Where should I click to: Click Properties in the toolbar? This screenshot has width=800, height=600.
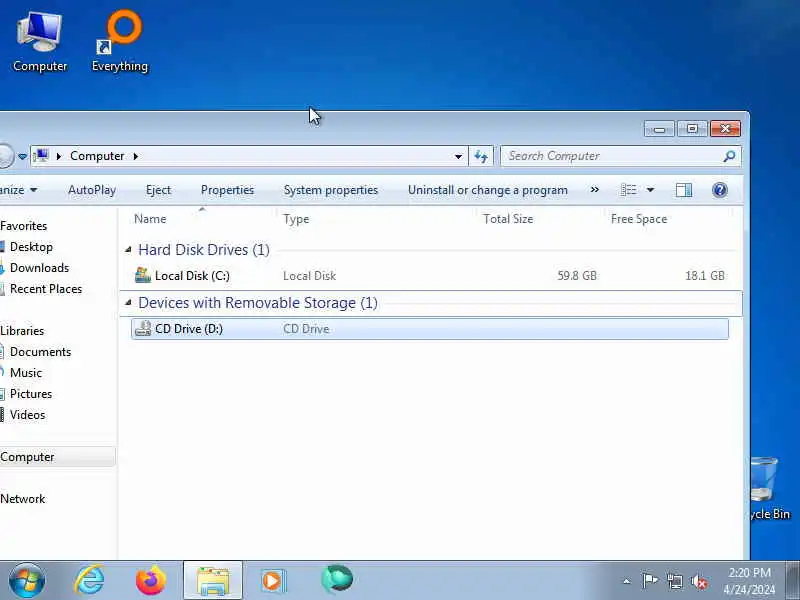[x=227, y=190]
